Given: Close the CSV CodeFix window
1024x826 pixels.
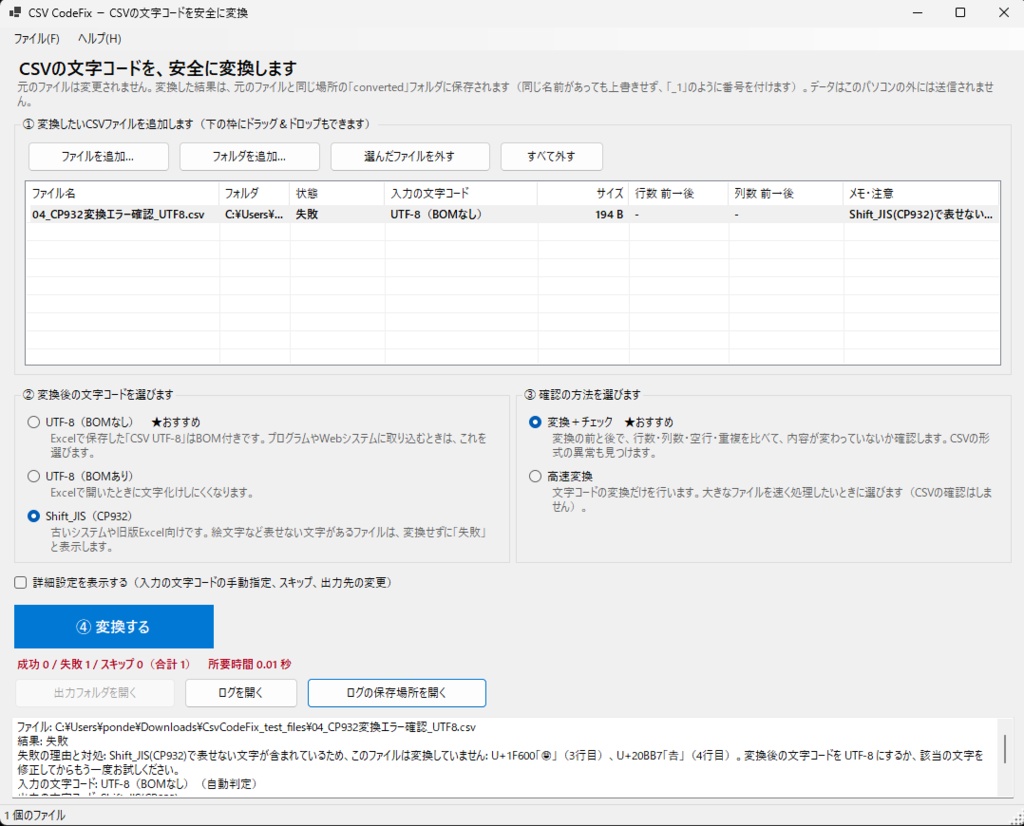Looking at the screenshot, I should click(1004, 12).
